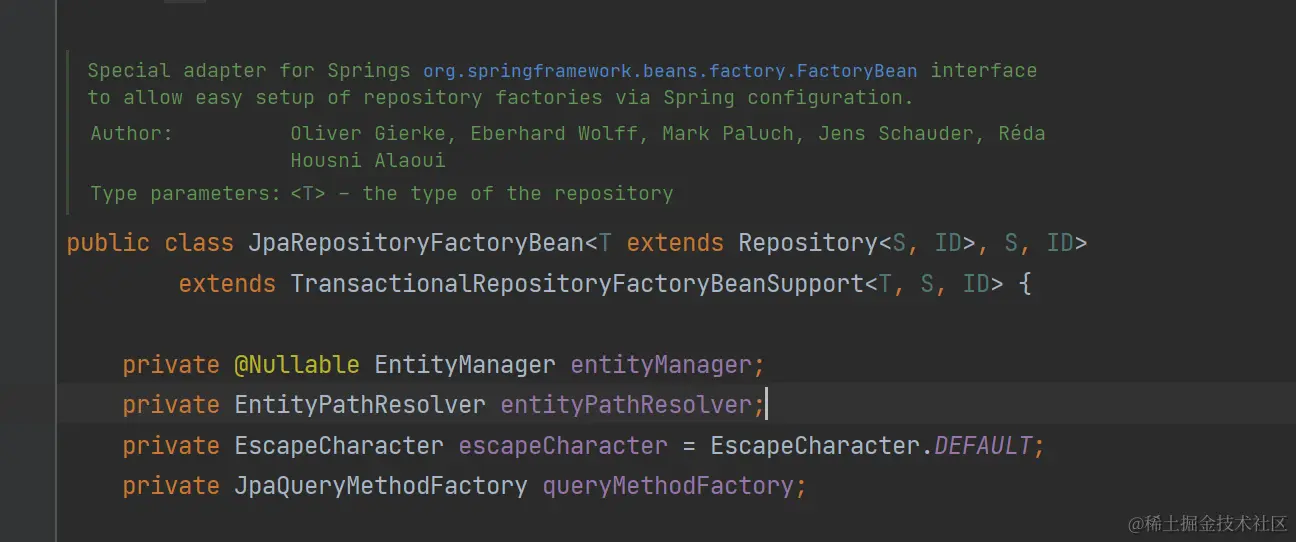This screenshot has width=1296, height=542.
Task: Click the author name 'Oliver Gierke'
Action: pos(369,133)
